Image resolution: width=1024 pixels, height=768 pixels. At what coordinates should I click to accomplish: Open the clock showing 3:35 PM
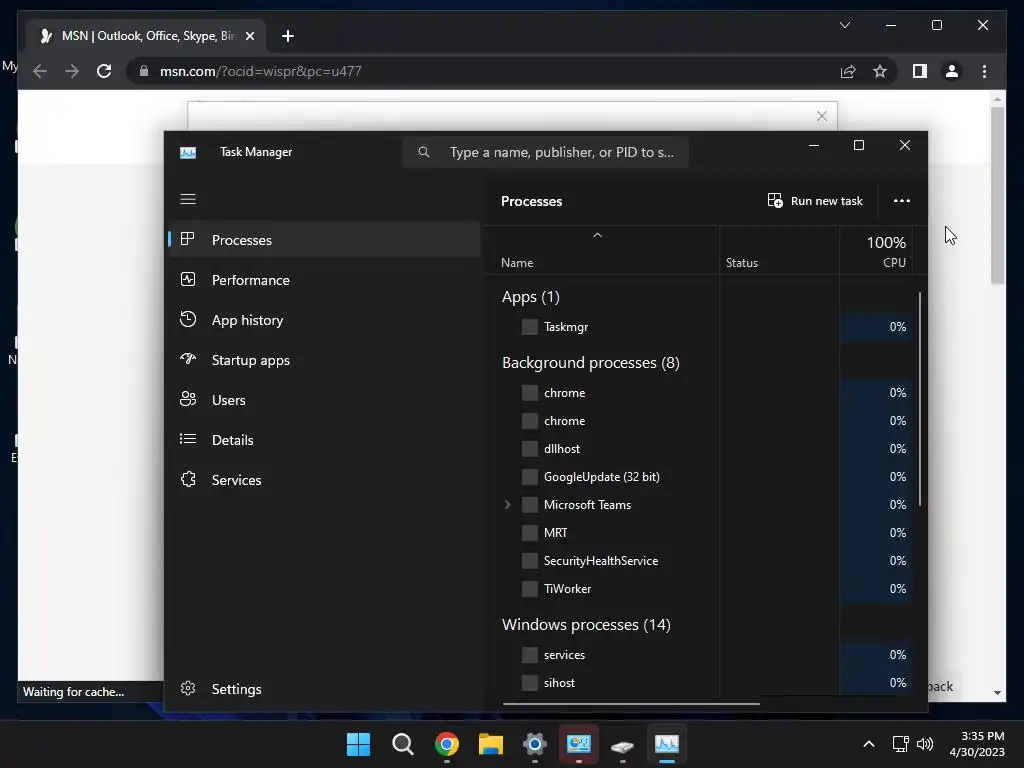pyautogui.click(x=977, y=744)
